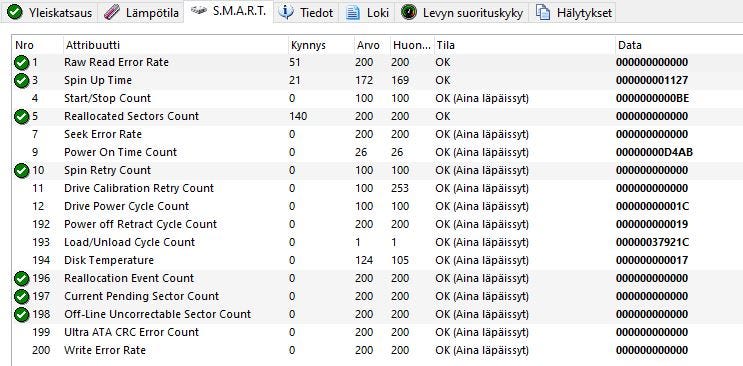Click the Arvo value 124
The image size is (743, 366).
click(x=364, y=260)
